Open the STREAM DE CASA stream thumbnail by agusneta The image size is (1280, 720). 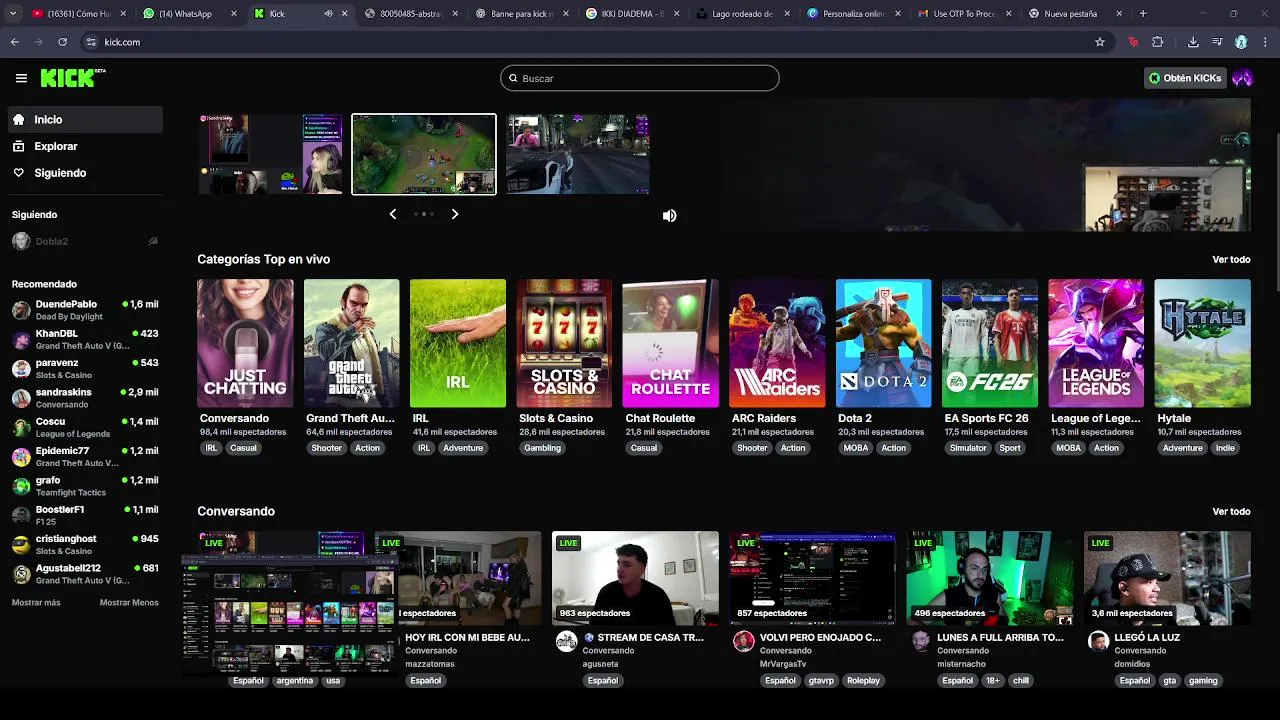pyautogui.click(x=635, y=578)
